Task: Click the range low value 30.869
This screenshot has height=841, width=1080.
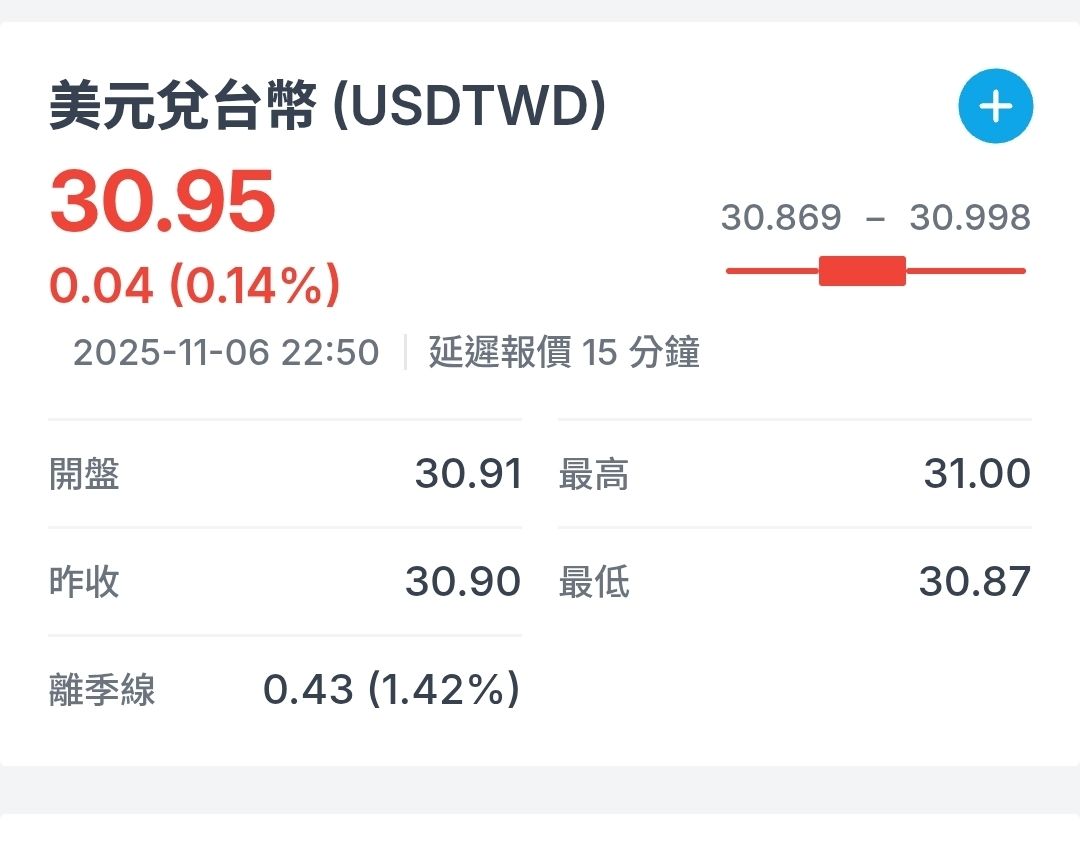Action: coord(781,217)
